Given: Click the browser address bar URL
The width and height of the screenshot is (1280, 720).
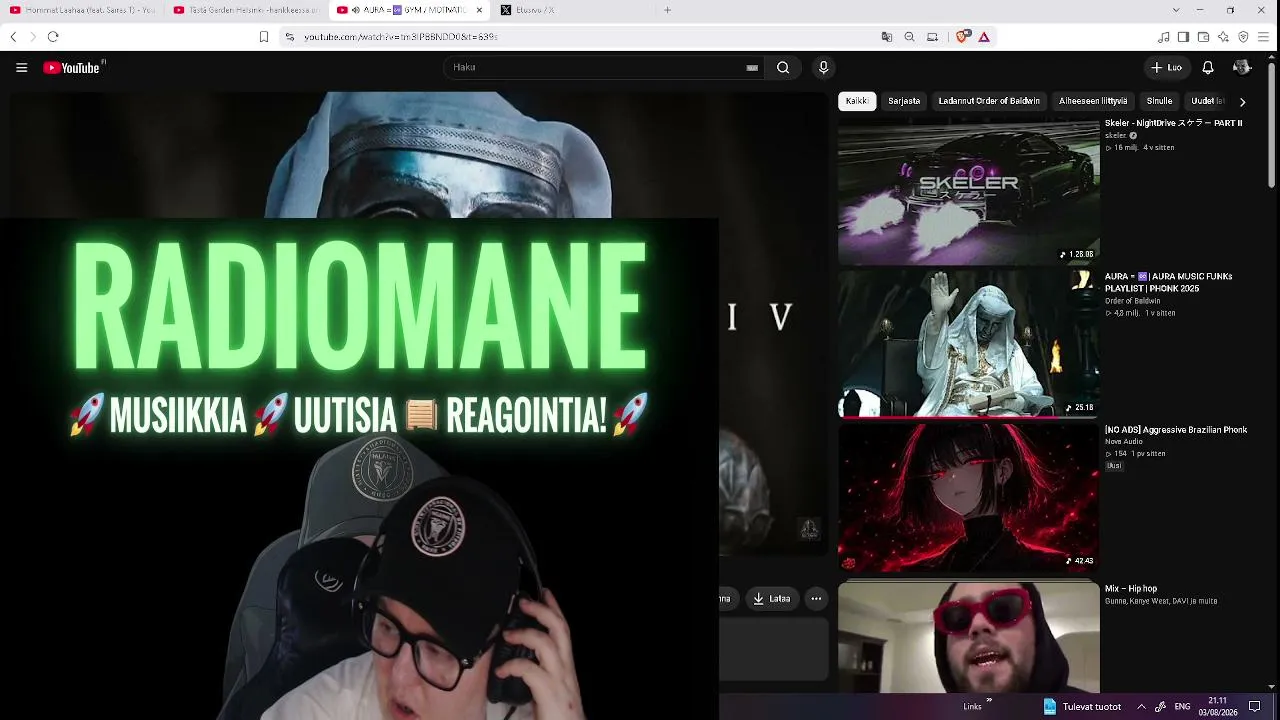Looking at the screenshot, I should point(401,37).
